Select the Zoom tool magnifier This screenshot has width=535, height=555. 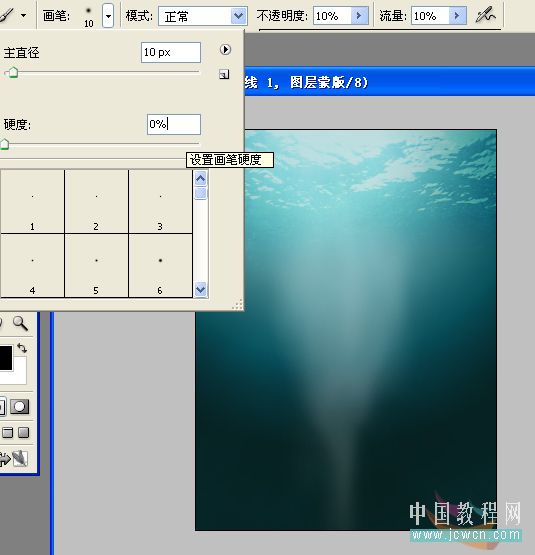tap(20, 323)
